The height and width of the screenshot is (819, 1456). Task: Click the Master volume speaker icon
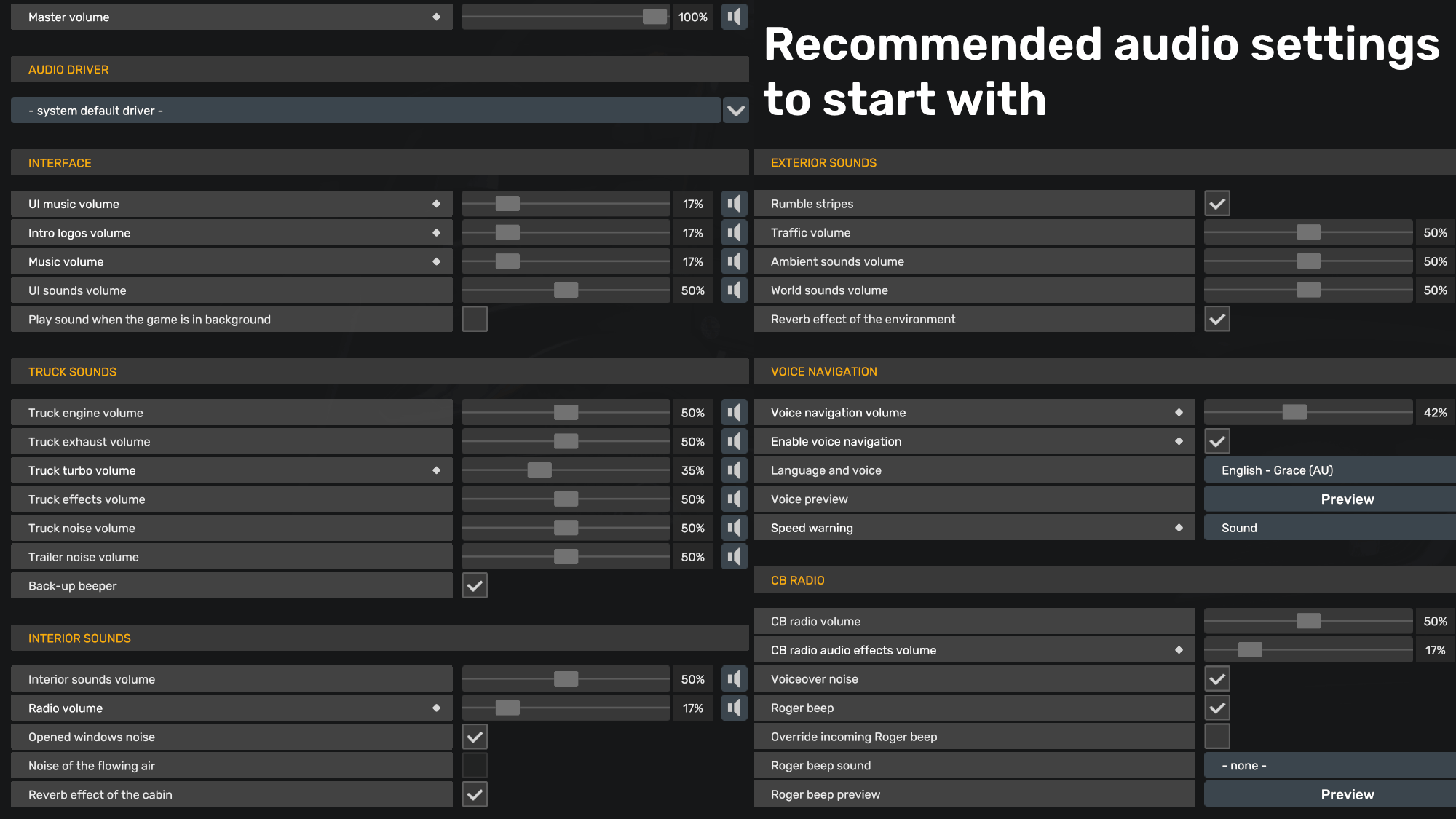[735, 17]
